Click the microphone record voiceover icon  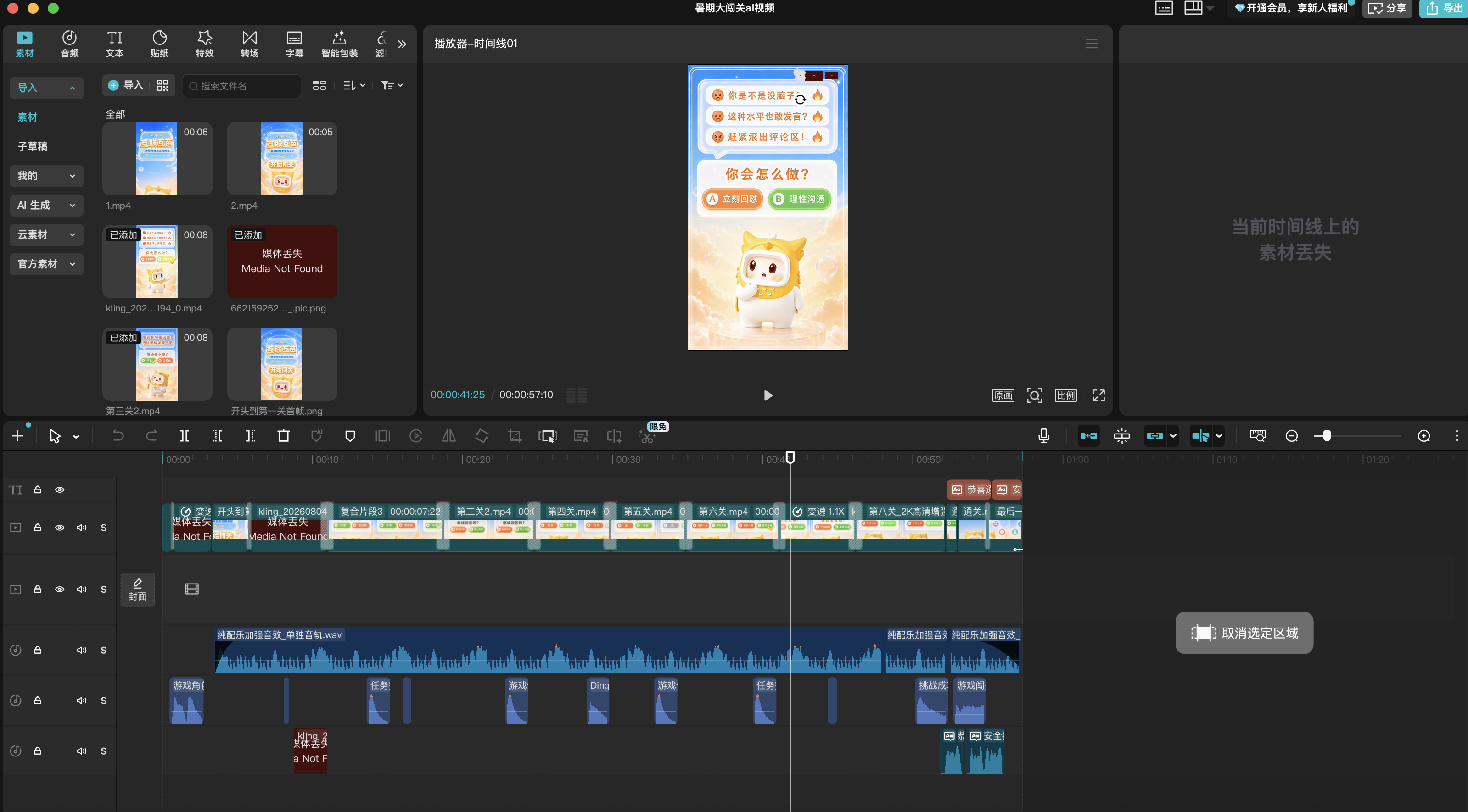(x=1043, y=436)
